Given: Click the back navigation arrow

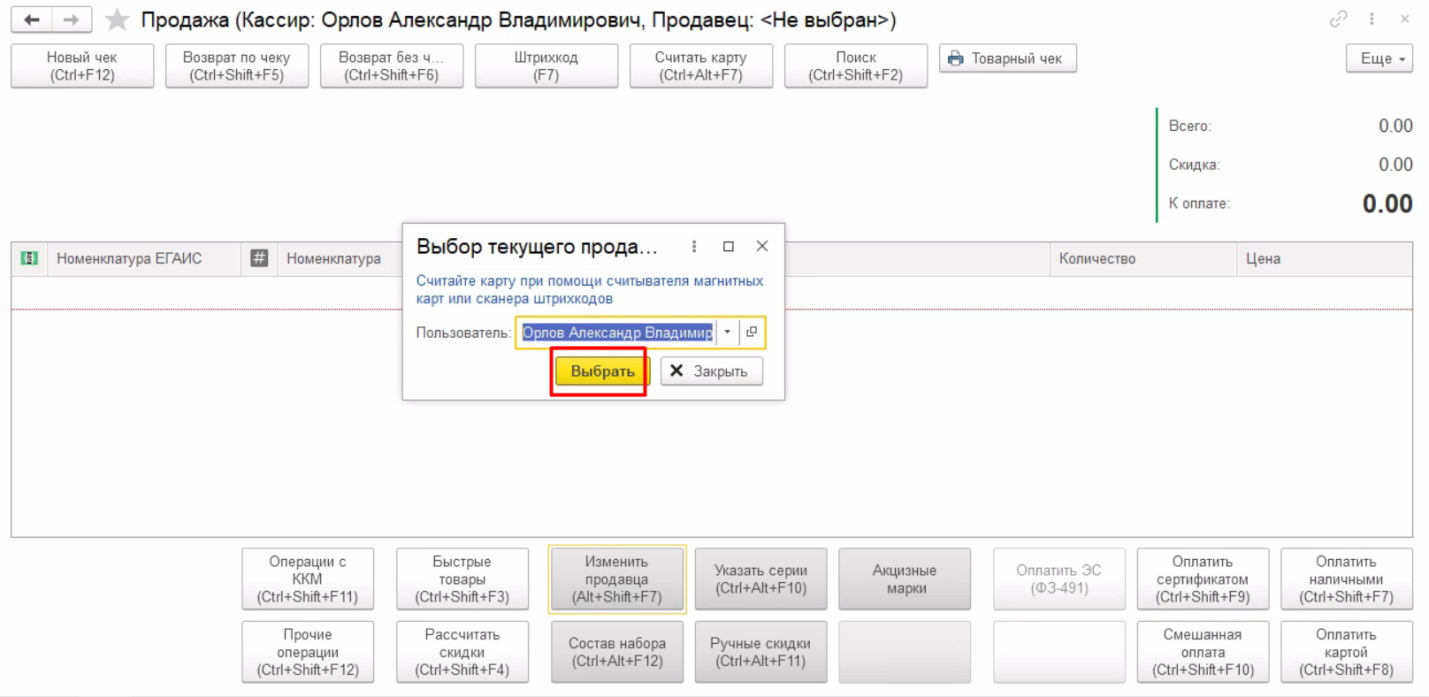Looking at the screenshot, I should [31, 20].
